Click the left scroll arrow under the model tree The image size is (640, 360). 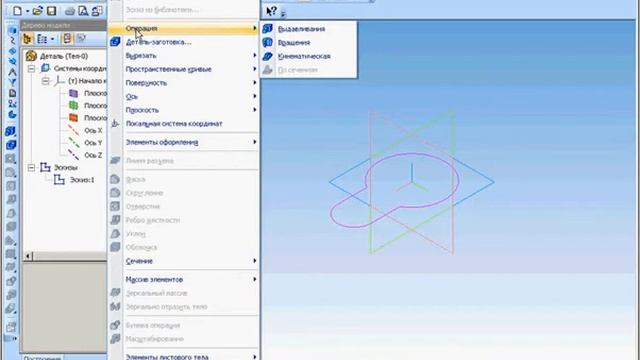click(28, 256)
